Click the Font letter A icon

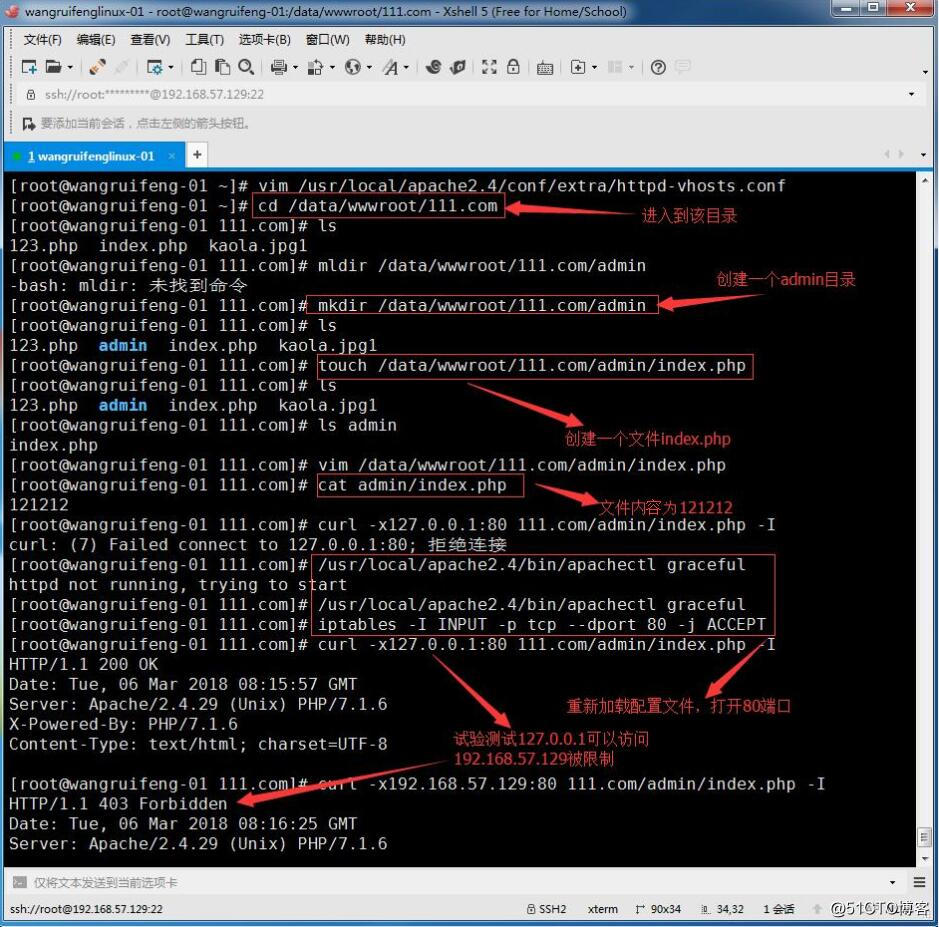[390, 67]
